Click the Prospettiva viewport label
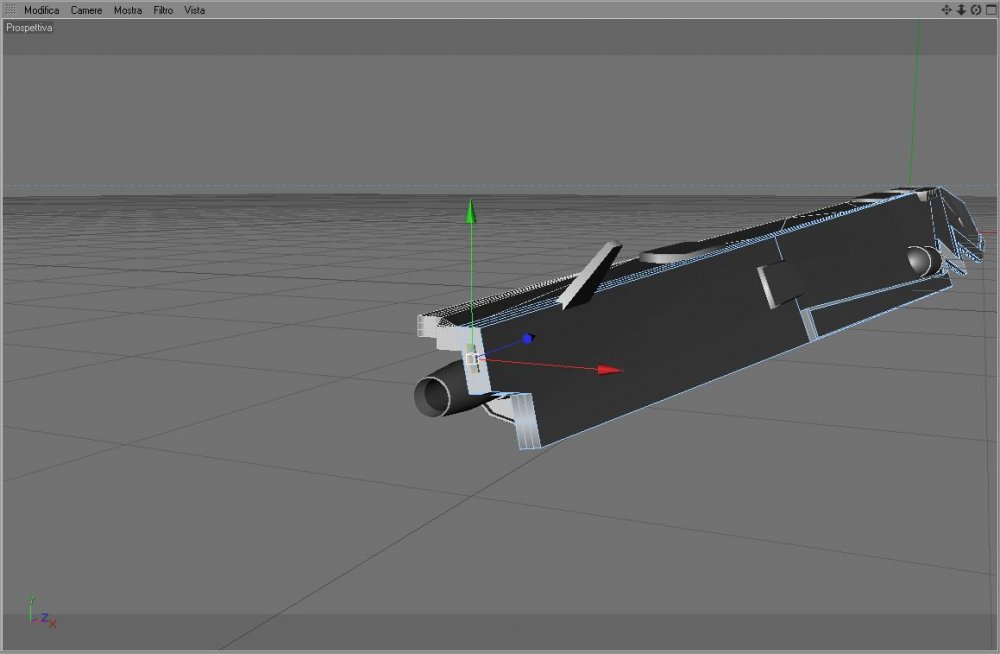Viewport: 1000px width, 654px height. pyautogui.click(x=29, y=27)
